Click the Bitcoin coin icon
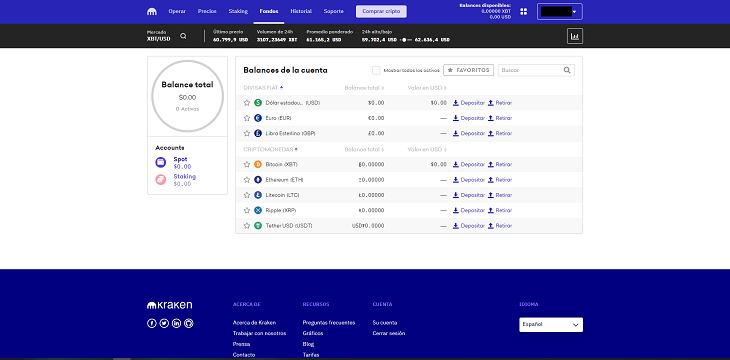This screenshot has width=730, height=360. pos(258,164)
